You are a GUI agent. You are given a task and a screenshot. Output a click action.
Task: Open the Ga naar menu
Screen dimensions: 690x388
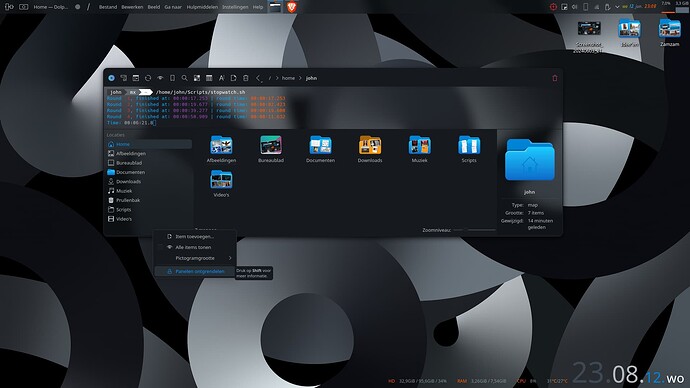(173, 7)
